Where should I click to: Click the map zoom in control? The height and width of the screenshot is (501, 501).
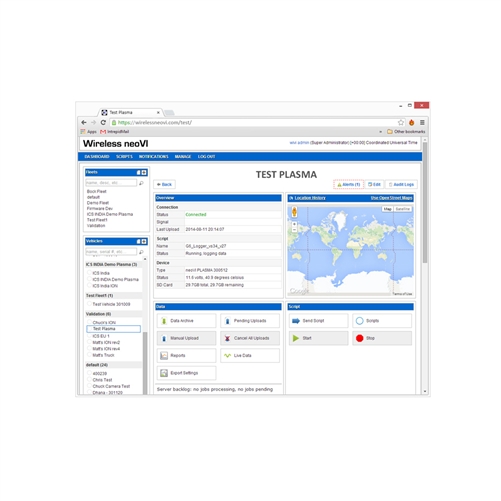(294, 224)
